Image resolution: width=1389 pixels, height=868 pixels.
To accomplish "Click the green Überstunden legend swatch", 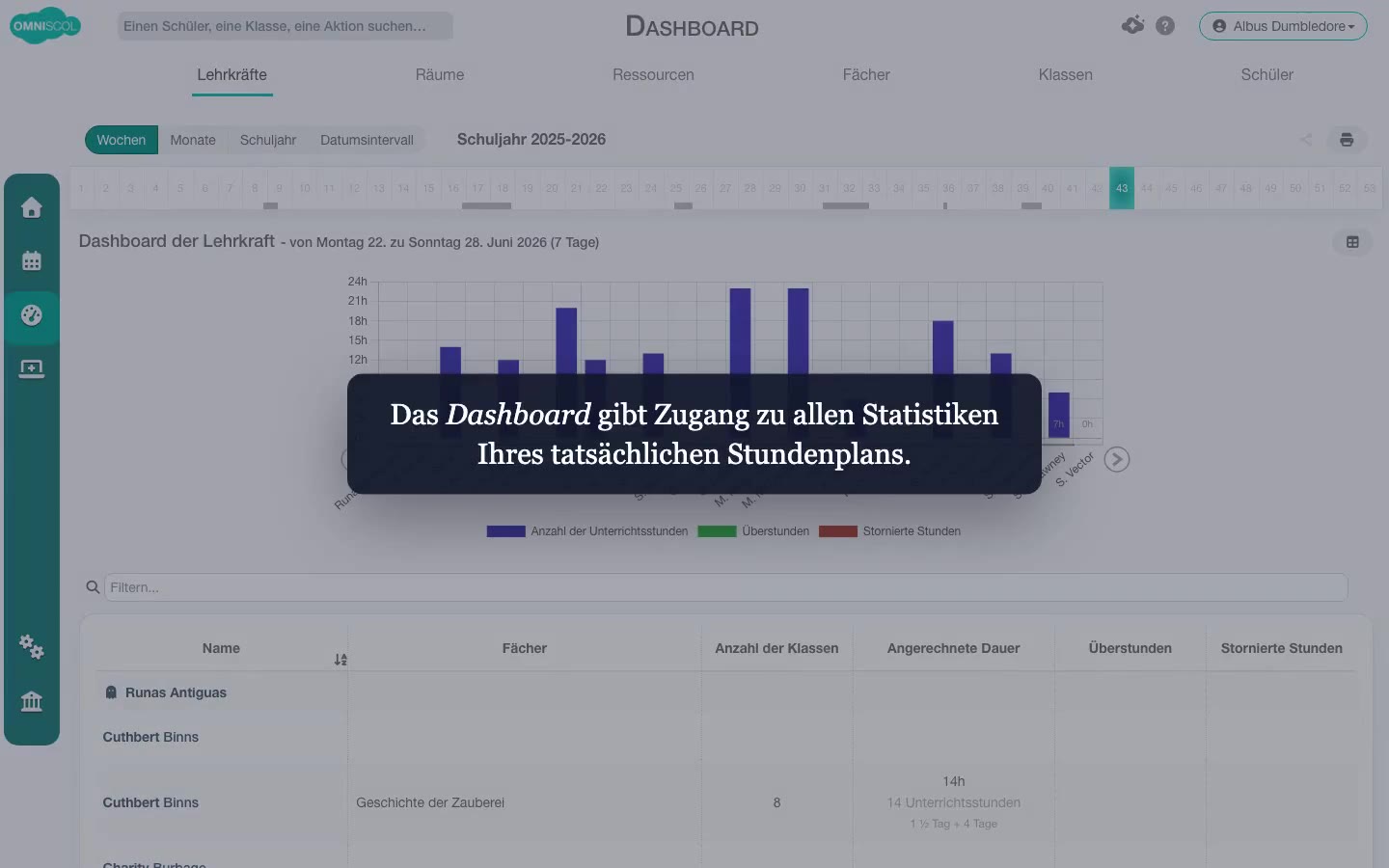I will tap(717, 531).
